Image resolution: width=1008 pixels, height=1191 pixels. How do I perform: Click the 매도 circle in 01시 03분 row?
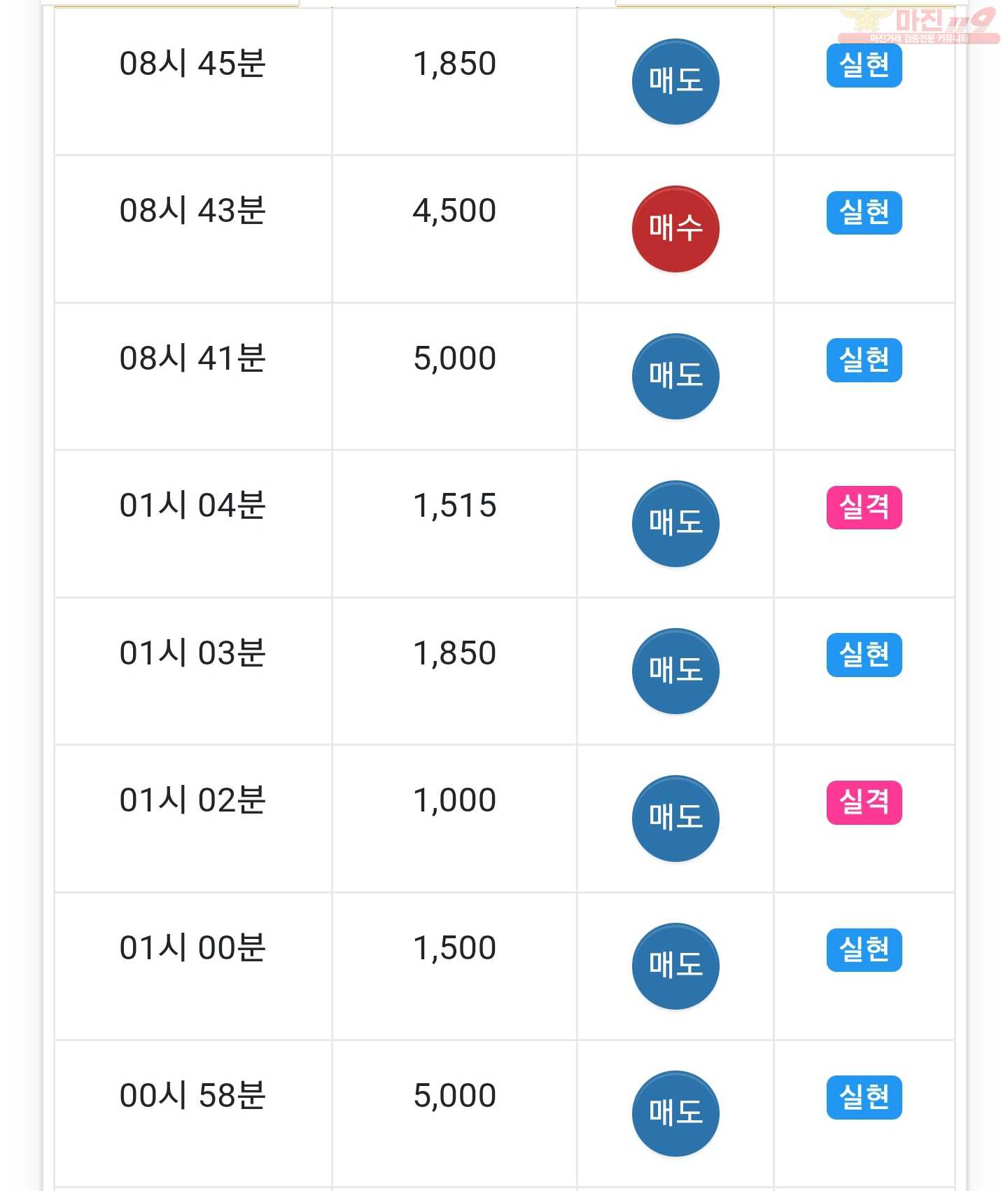(x=675, y=671)
